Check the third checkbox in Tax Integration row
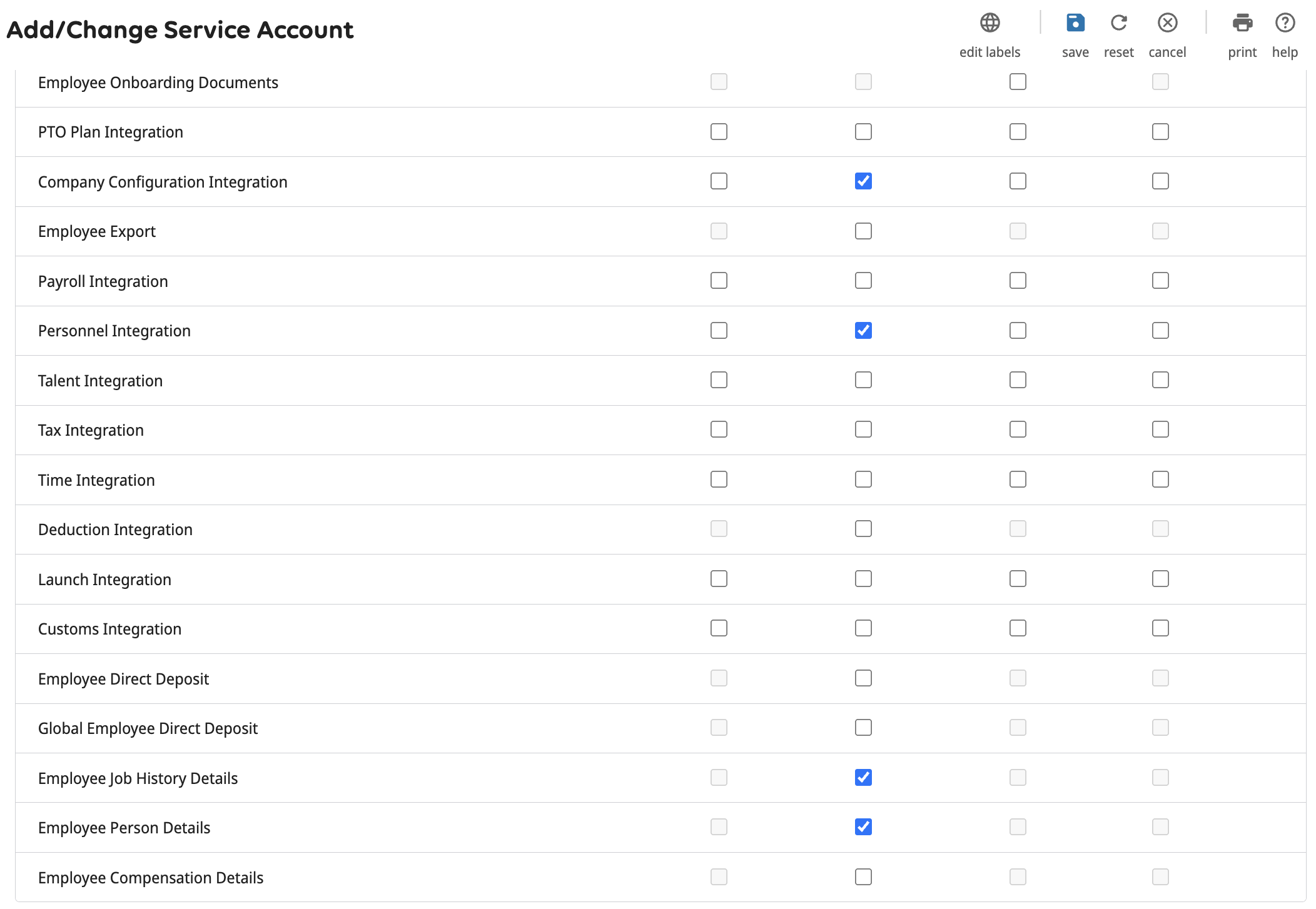This screenshot has width=1316, height=909. click(x=1018, y=429)
